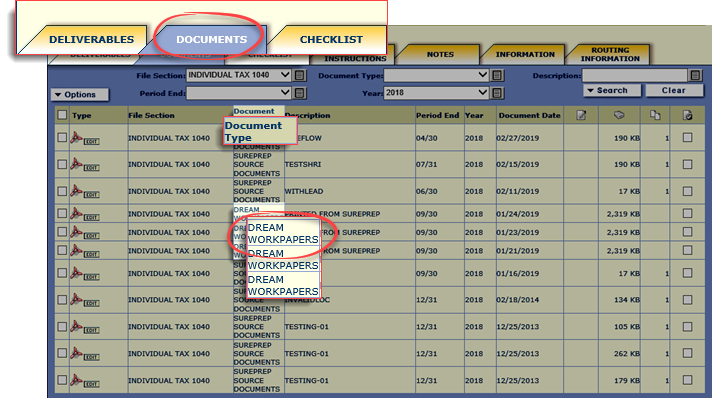
Task: Expand the Options menu button
Action: (x=80, y=95)
